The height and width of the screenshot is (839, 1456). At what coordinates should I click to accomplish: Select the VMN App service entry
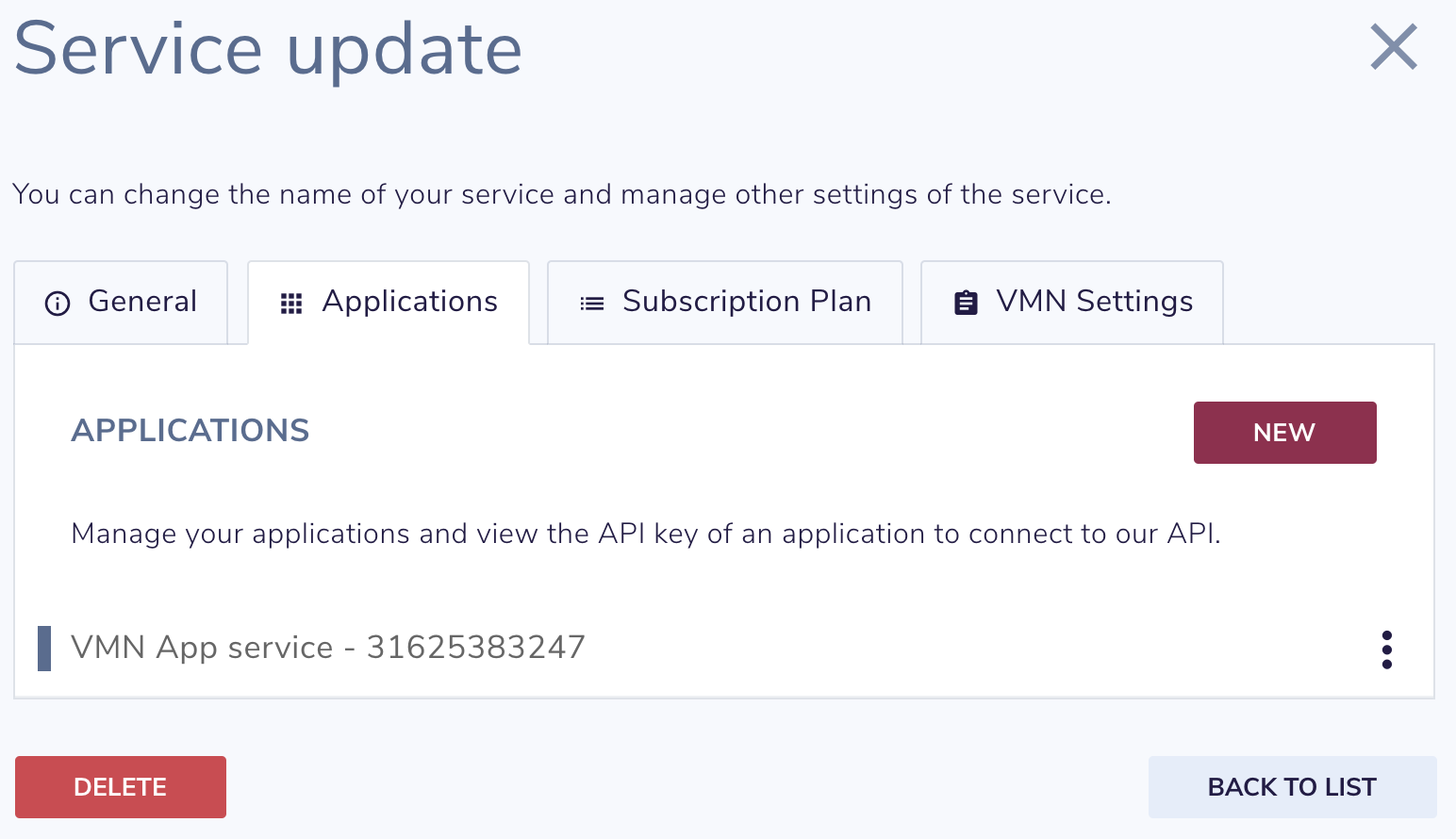(x=327, y=648)
